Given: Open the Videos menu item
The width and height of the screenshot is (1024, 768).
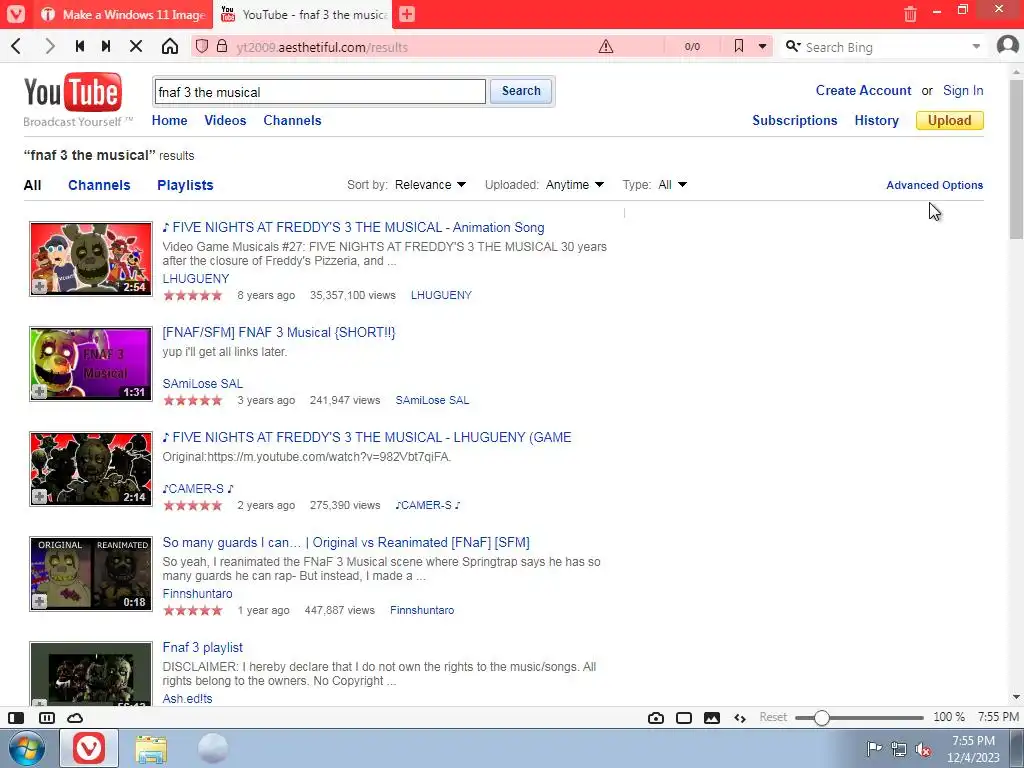Looking at the screenshot, I should (225, 120).
